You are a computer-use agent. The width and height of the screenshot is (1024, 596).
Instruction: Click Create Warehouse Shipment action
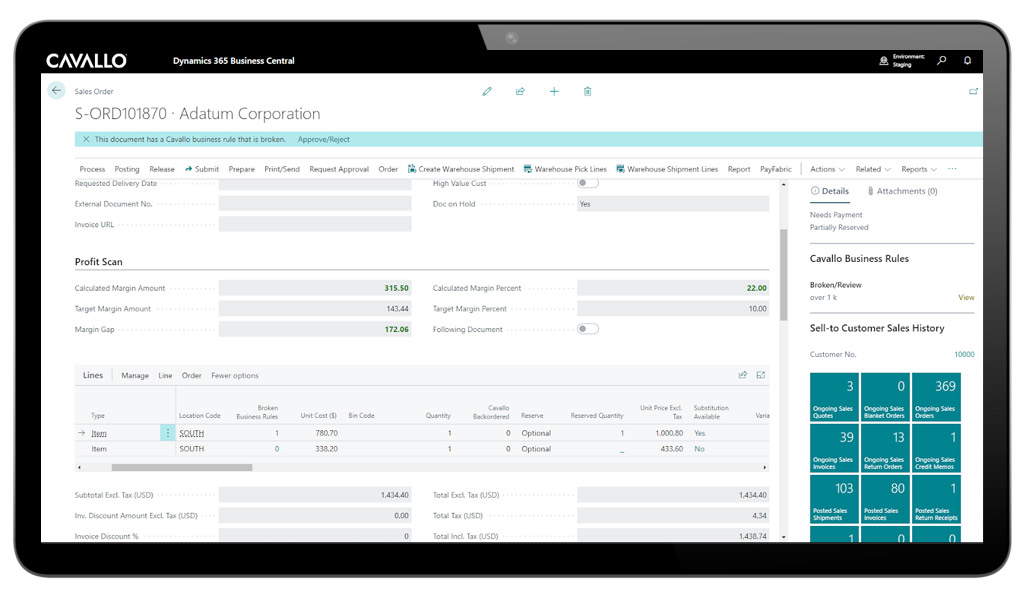461,169
